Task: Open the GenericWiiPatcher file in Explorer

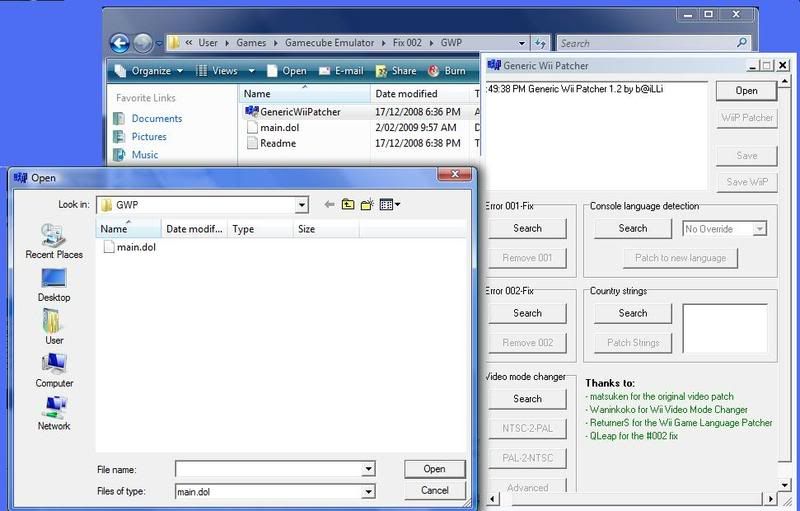Action: click(x=292, y=112)
